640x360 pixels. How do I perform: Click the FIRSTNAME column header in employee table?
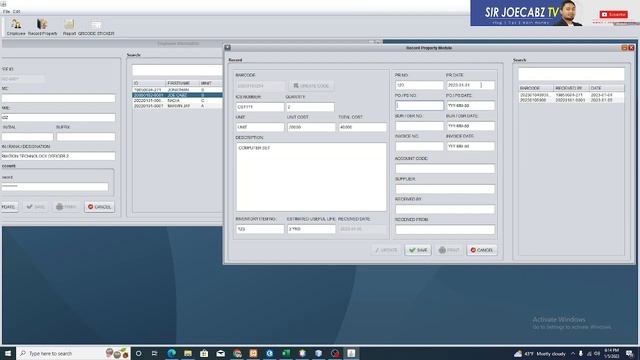pos(182,83)
